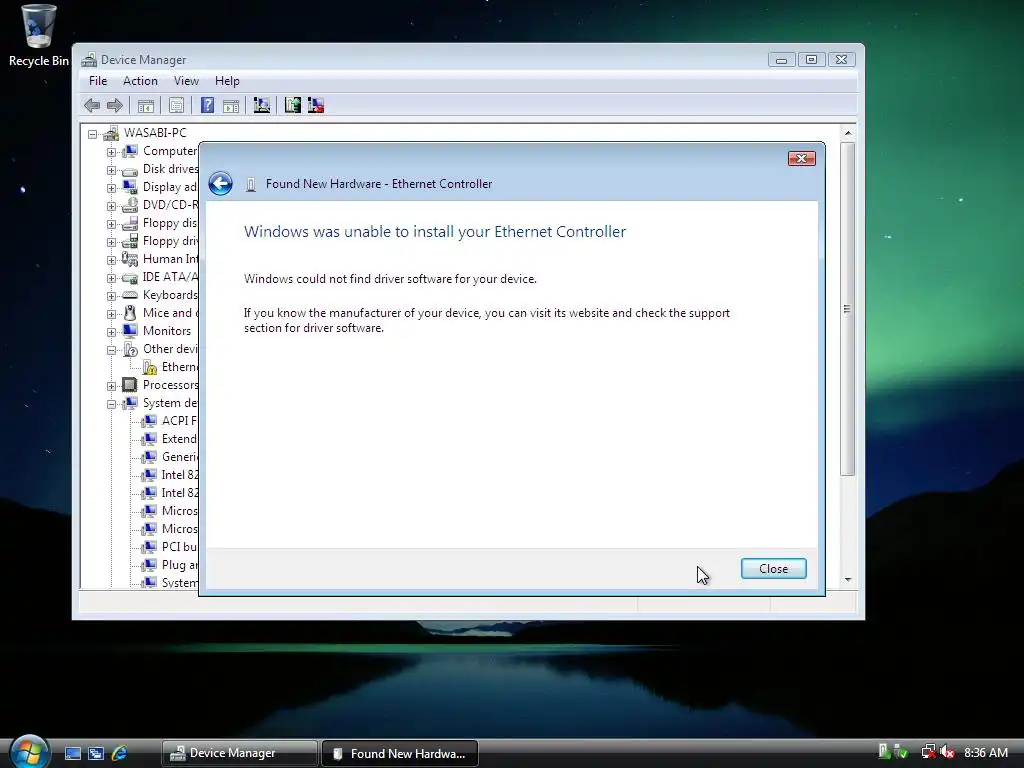Select the Ethernet device warning icon
The image size is (1024, 768).
[150, 367]
